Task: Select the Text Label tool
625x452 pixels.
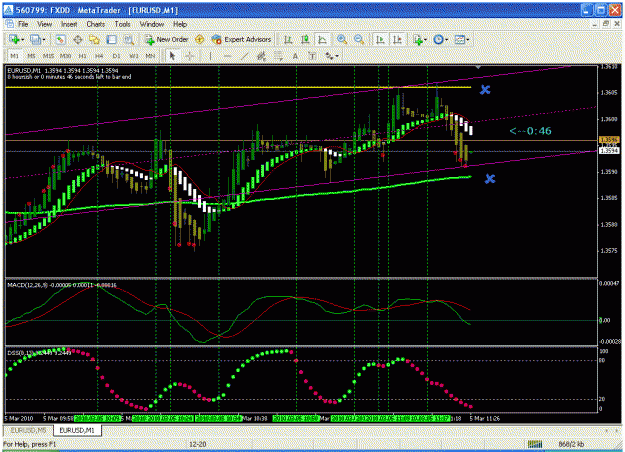Action: tap(312, 56)
